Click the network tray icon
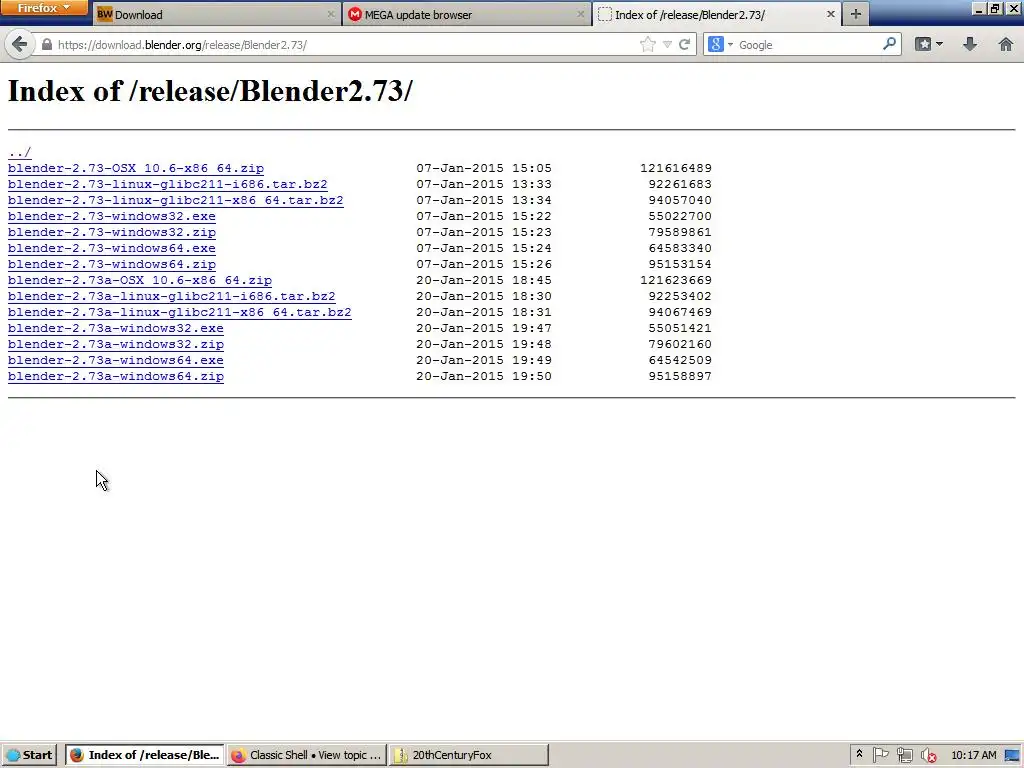 tap(904, 755)
